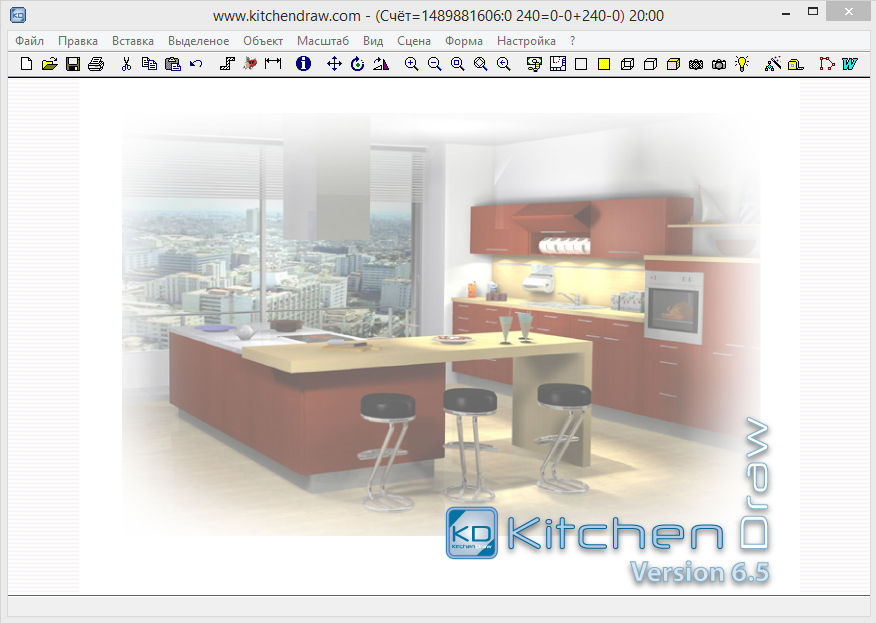876x623 pixels.
Task: Select the zoom-window magnifier with square
Action: click(x=458, y=64)
